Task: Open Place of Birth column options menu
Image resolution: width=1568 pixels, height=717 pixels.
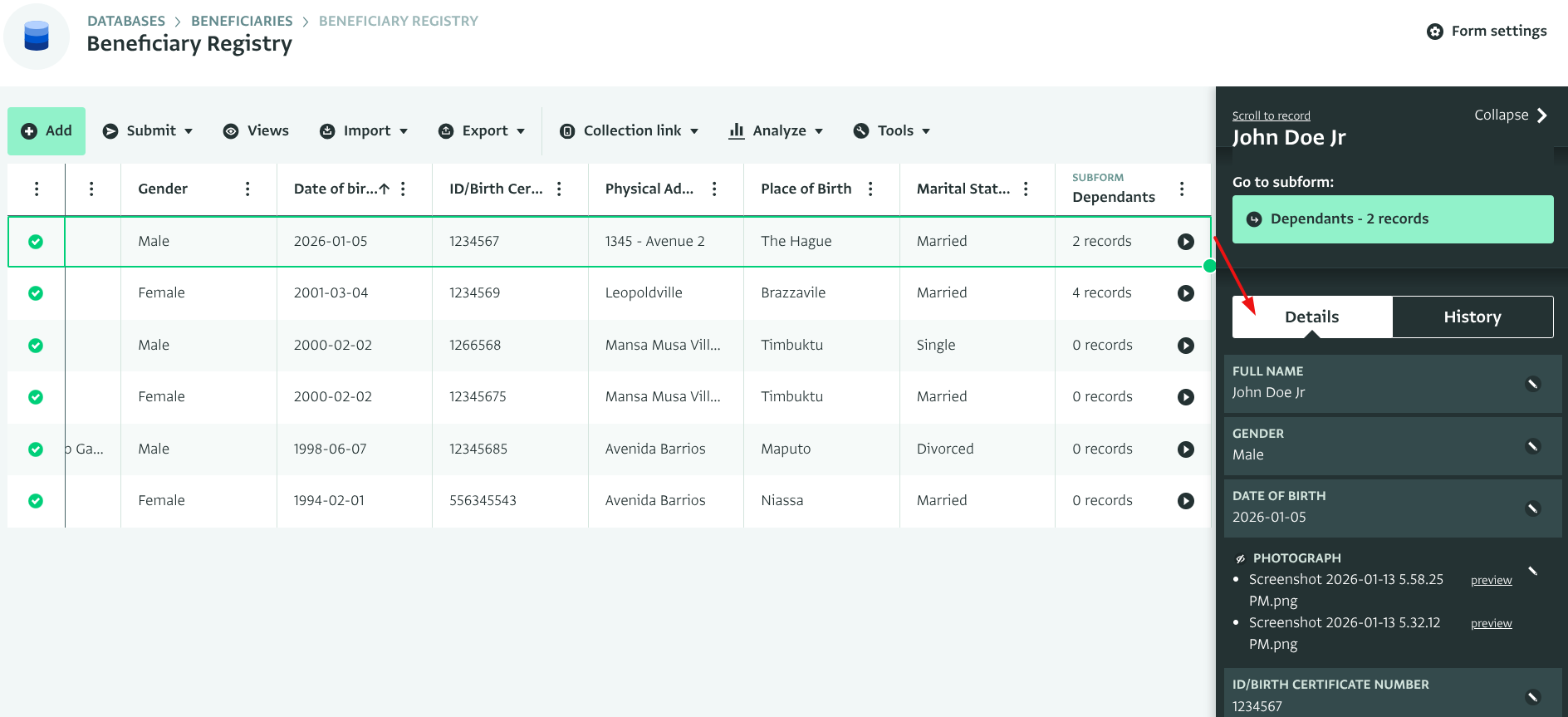Action: tap(870, 189)
